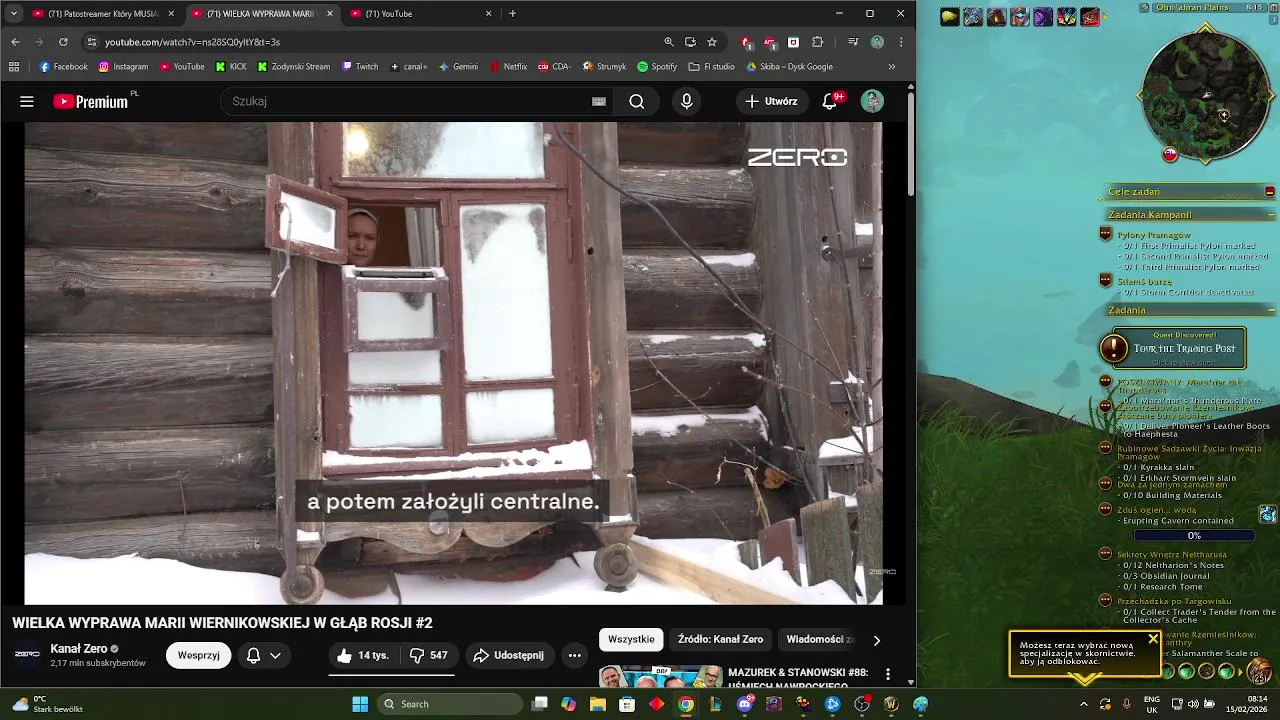
Task: Switch to the third YouTube tab
Action: tap(420, 14)
